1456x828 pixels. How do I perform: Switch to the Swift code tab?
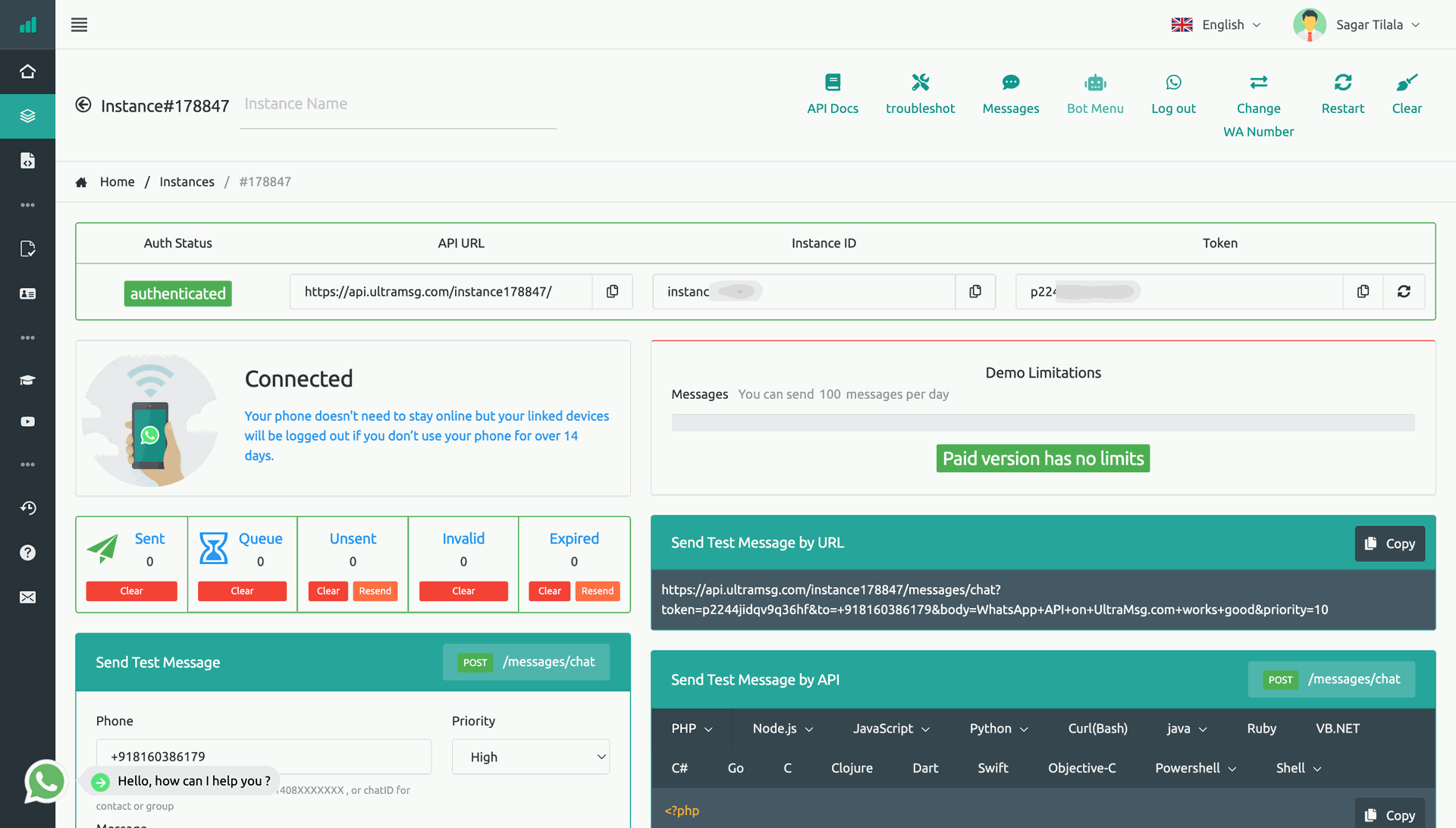pos(993,768)
